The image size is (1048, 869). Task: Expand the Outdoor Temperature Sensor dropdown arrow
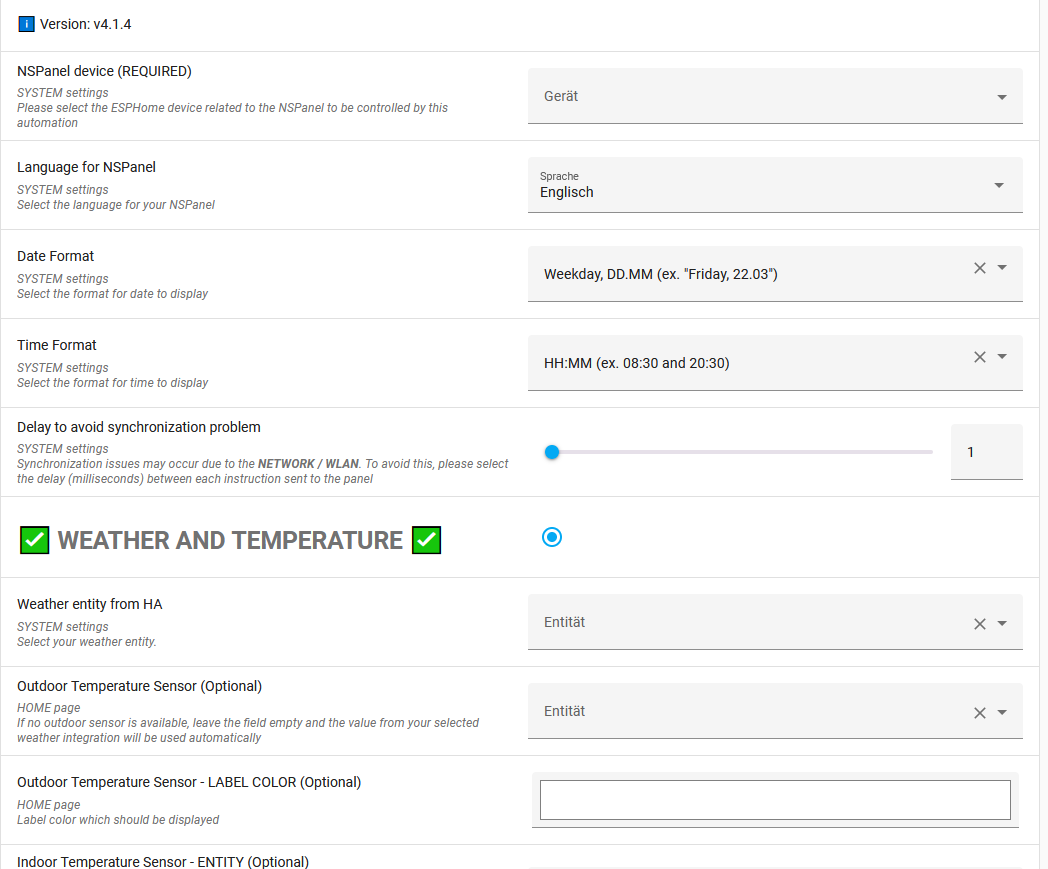[1002, 713]
